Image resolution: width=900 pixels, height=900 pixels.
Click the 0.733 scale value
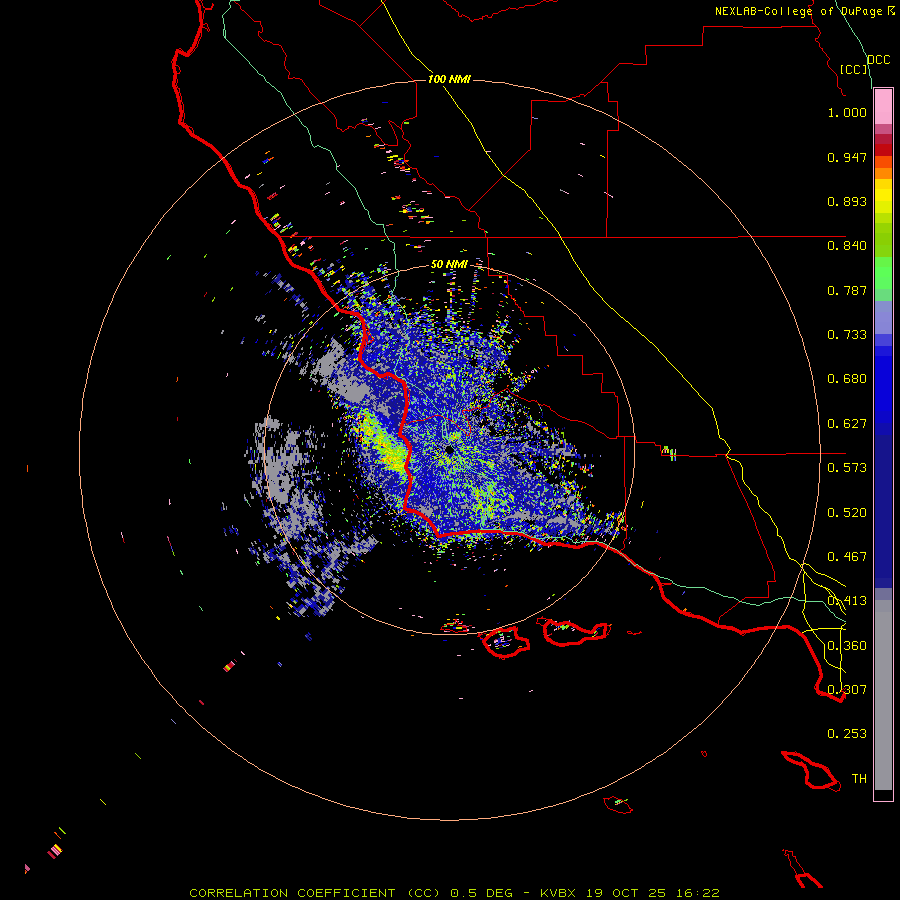pyautogui.click(x=847, y=335)
